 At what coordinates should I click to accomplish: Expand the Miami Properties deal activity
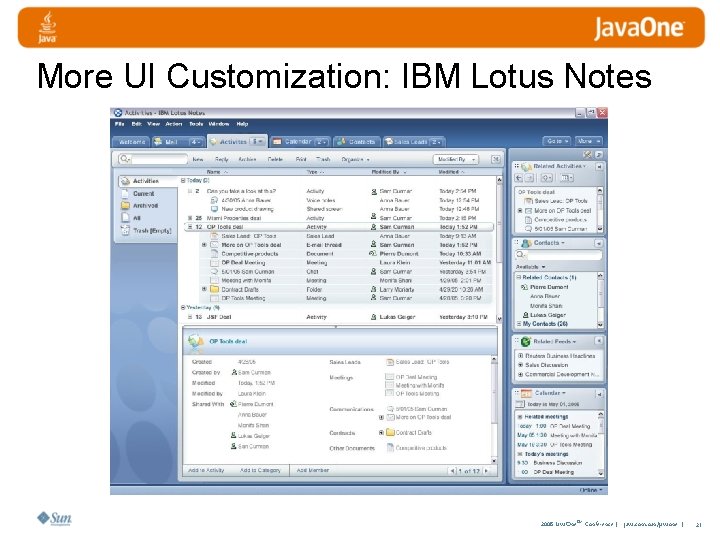(190, 218)
